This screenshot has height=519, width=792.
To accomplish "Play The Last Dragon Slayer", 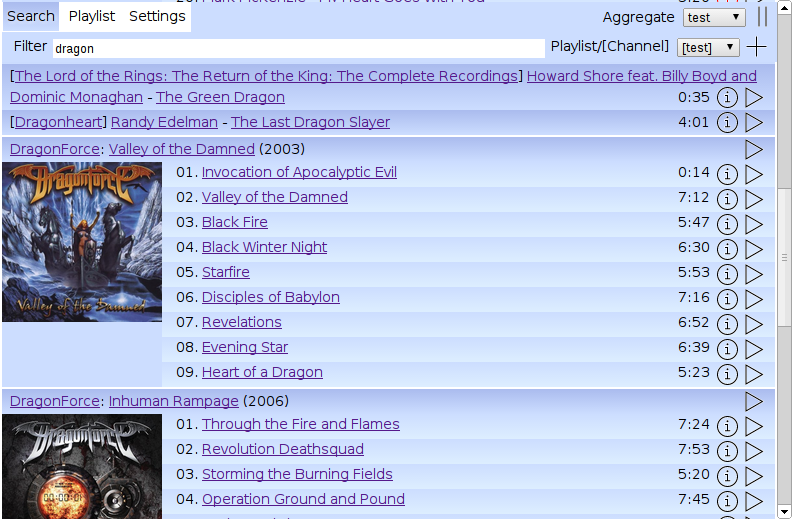I will click(754, 122).
